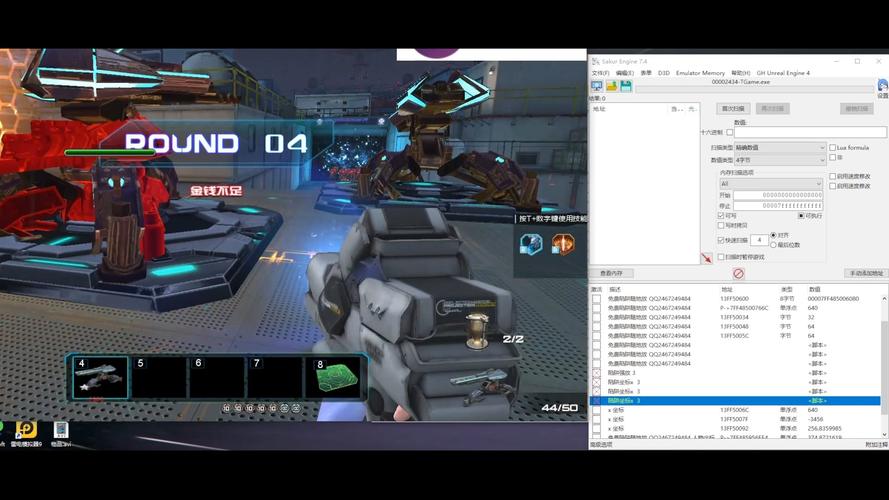Image resolution: width=889 pixels, height=500 pixels.
Task: Click the First Scan (首次扫描) button
Action: pyautogui.click(x=733, y=108)
